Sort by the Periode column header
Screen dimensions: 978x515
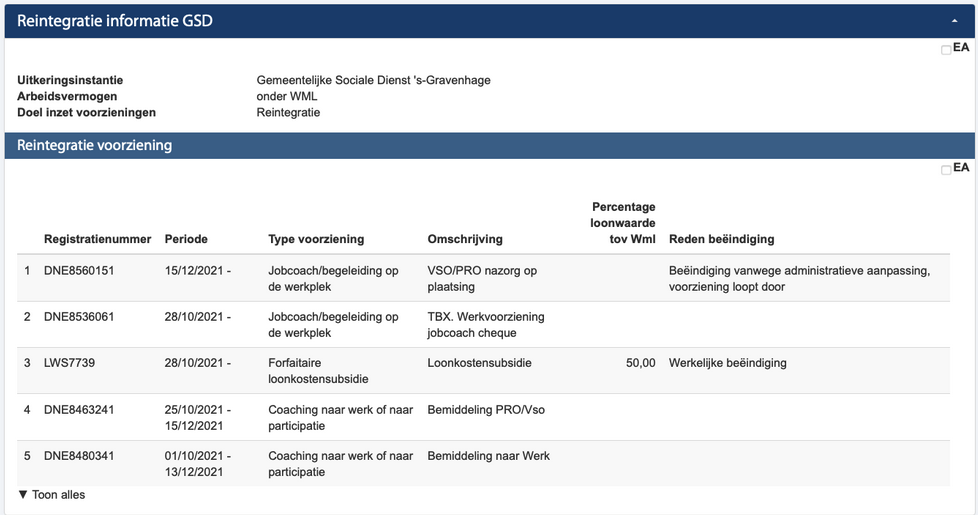pos(186,239)
